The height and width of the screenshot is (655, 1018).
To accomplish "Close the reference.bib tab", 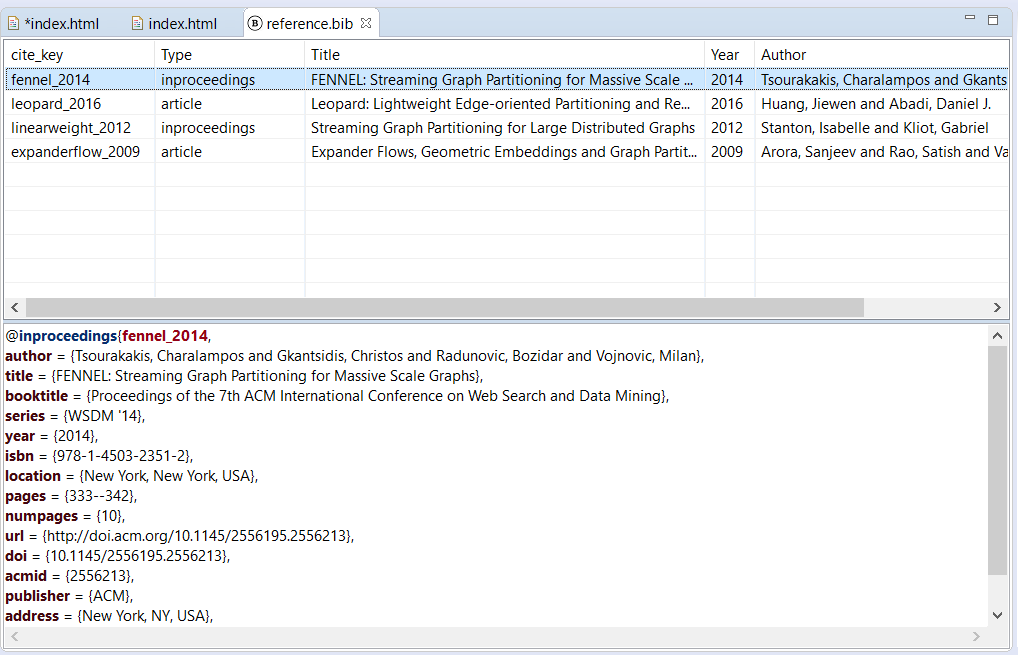I will tap(365, 23).
